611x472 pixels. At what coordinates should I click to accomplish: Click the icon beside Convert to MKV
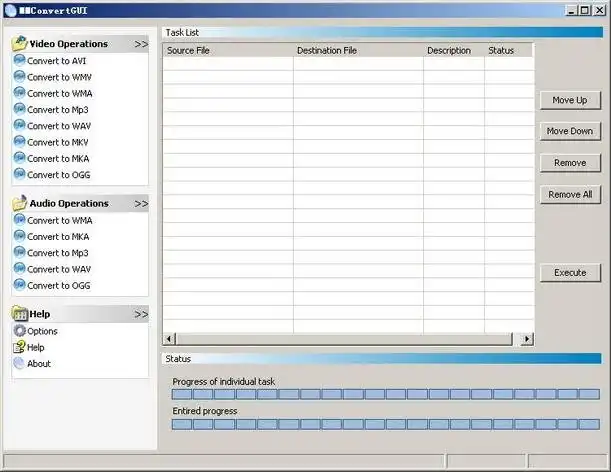click(x=19, y=141)
